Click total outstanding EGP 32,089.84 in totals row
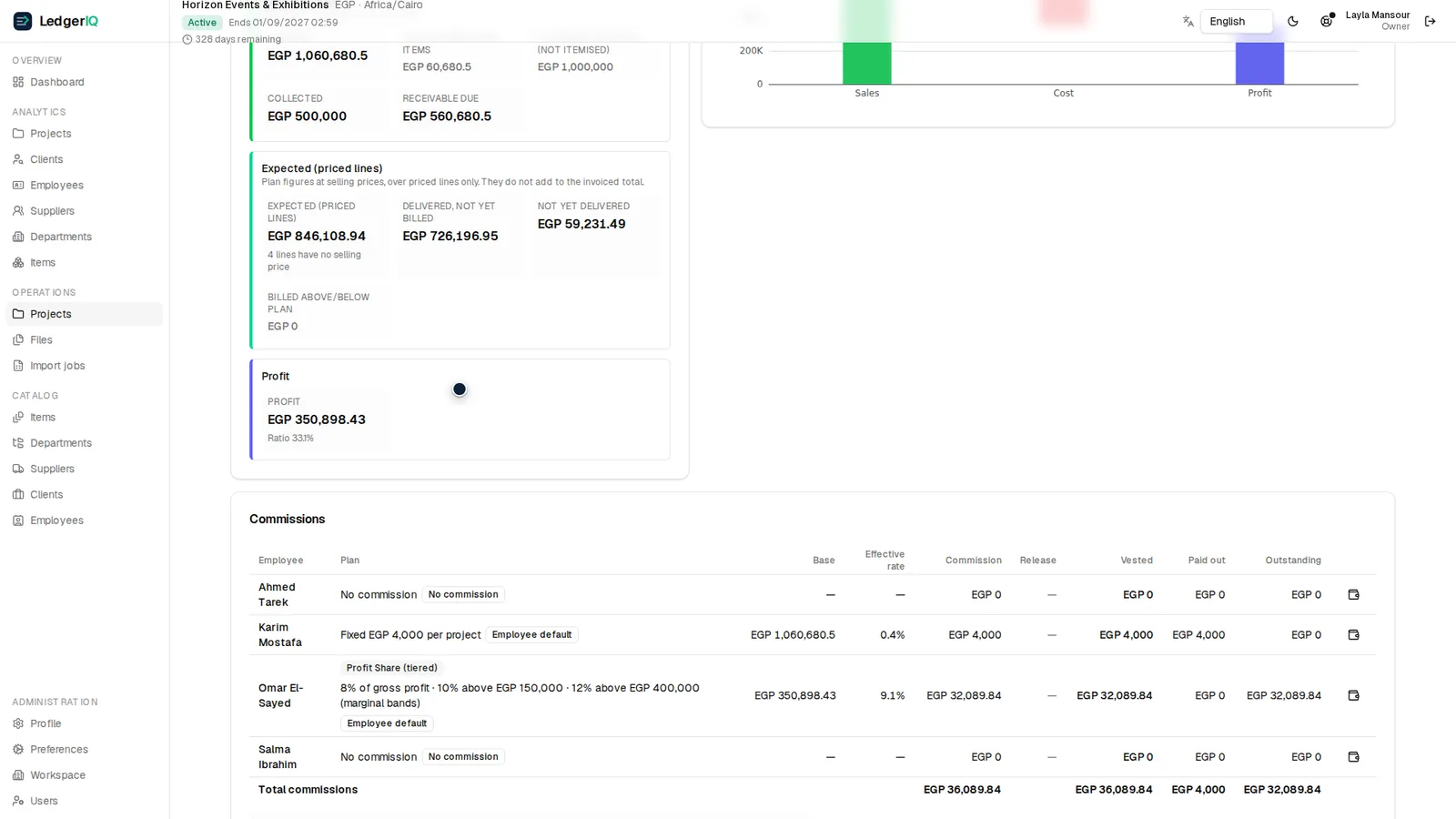1456x819 pixels. (x=1282, y=789)
